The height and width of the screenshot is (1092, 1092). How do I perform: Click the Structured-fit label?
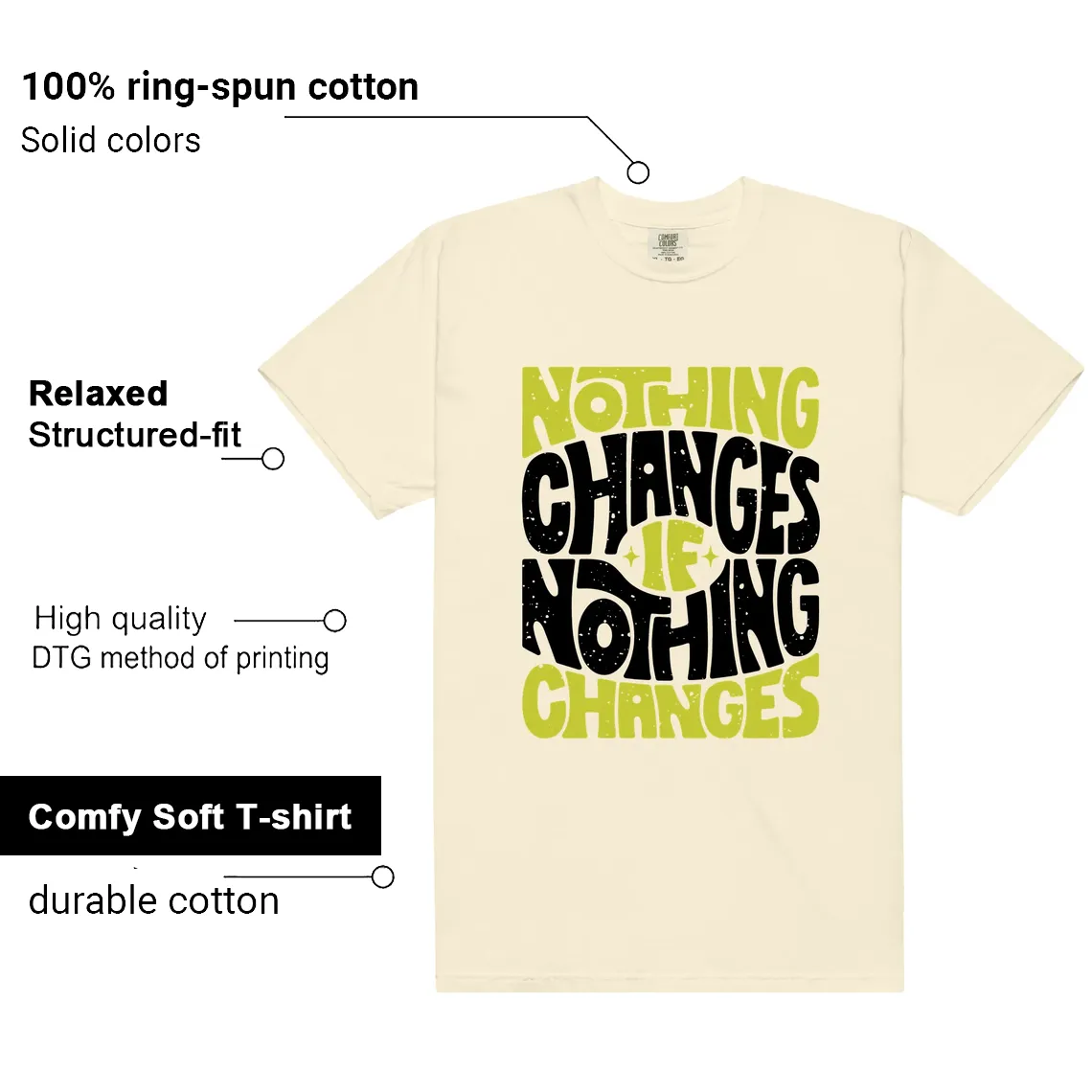coord(134,435)
